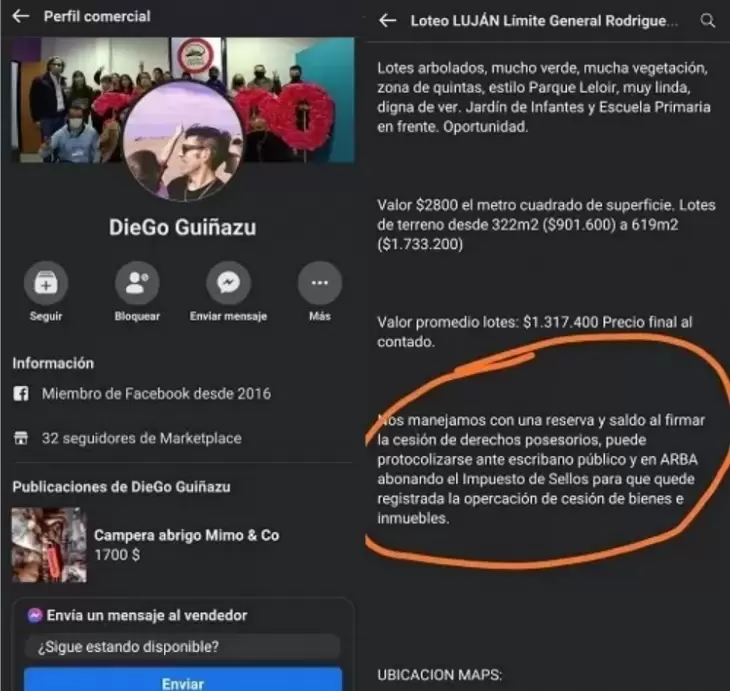Go back from the Loteo LUJÁN listing
730x691 pixels.
pyautogui.click(x=387, y=20)
